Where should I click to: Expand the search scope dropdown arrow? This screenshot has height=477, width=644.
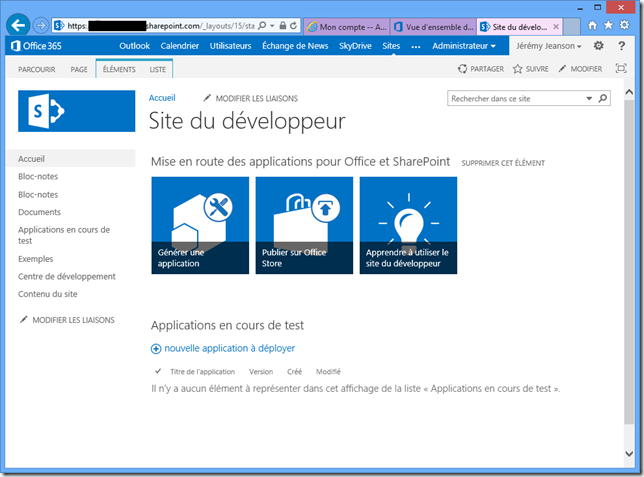pos(589,98)
